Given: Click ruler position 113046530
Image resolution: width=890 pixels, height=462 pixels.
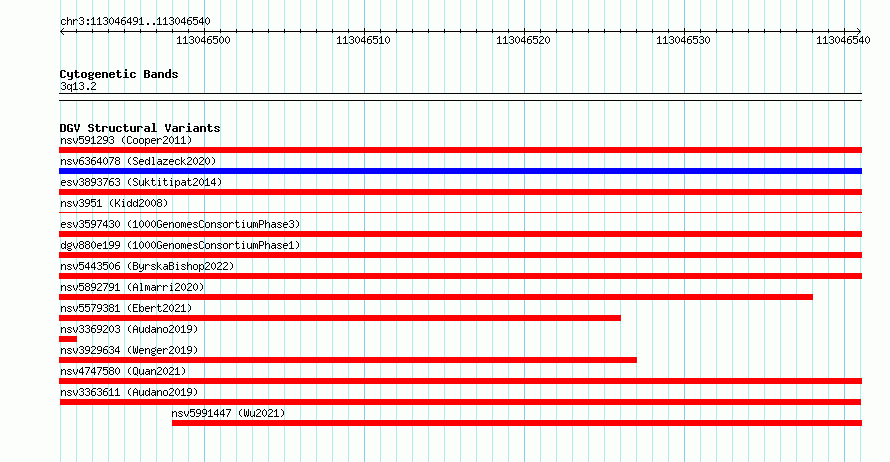Looking at the screenshot, I should [x=683, y=40].
